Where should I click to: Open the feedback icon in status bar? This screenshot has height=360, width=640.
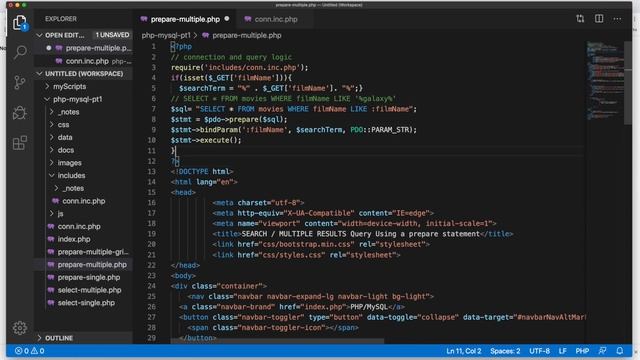[x=602, y=351]
